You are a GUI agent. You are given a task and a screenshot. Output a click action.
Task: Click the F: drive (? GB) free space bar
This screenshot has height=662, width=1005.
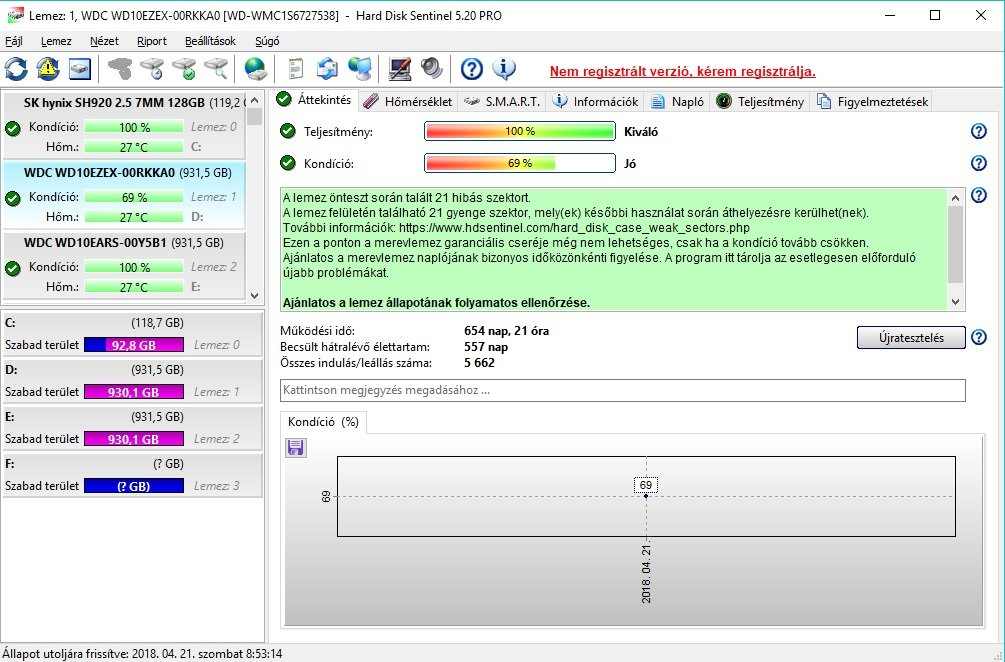[x=134, y=486]
